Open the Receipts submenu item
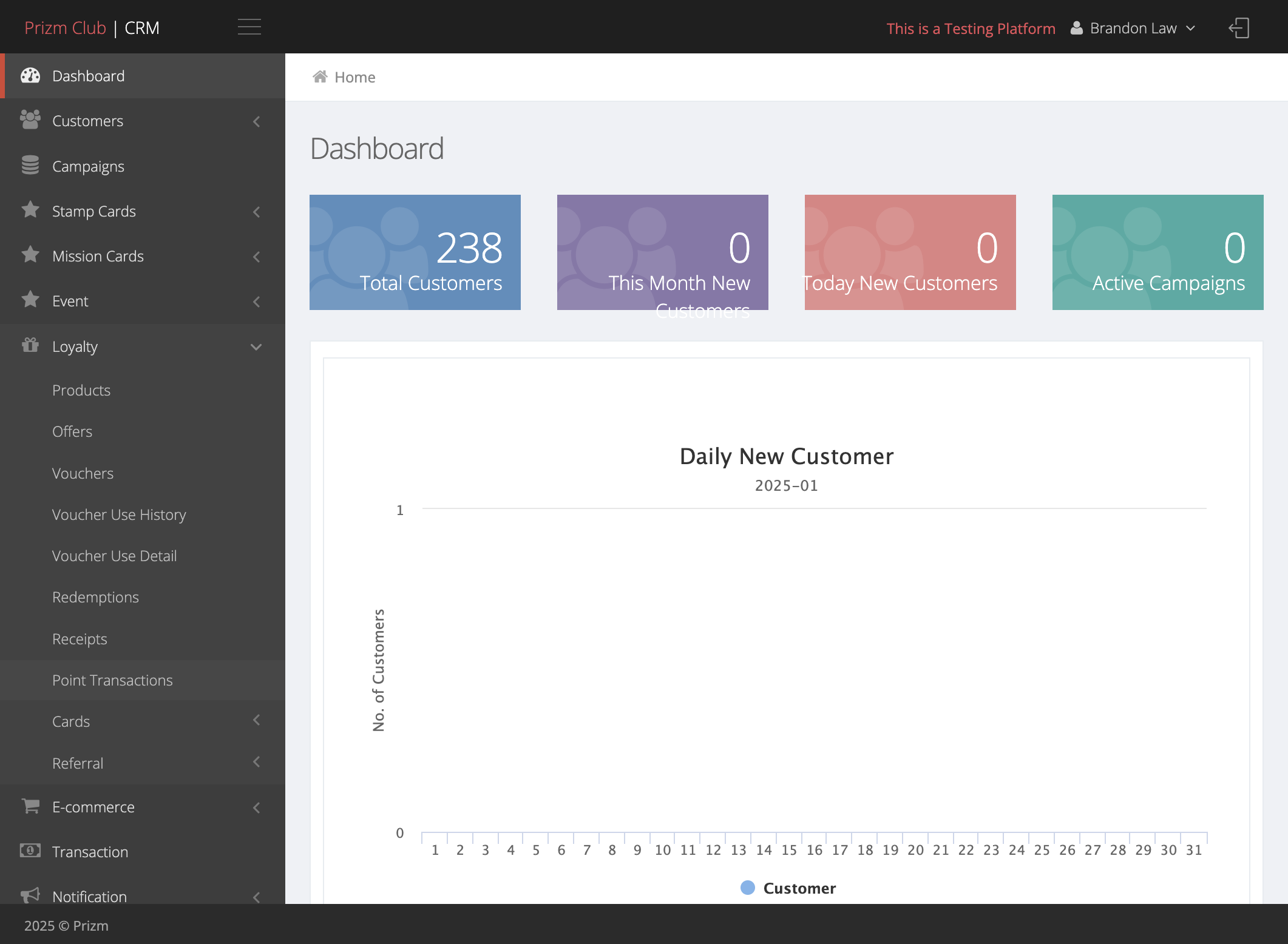 pyautogui.click(x=143, y=639)
